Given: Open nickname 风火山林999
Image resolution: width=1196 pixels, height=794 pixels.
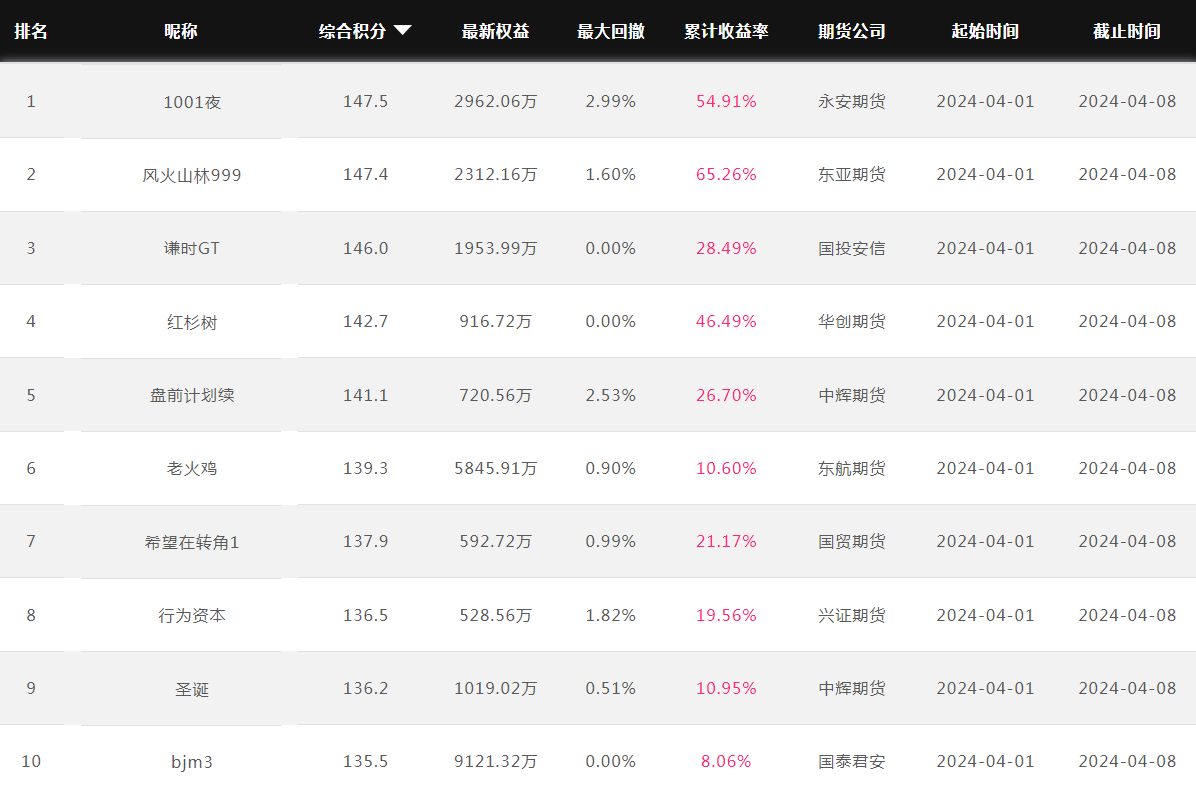Looking at the screenshot, I should (192, 175).
